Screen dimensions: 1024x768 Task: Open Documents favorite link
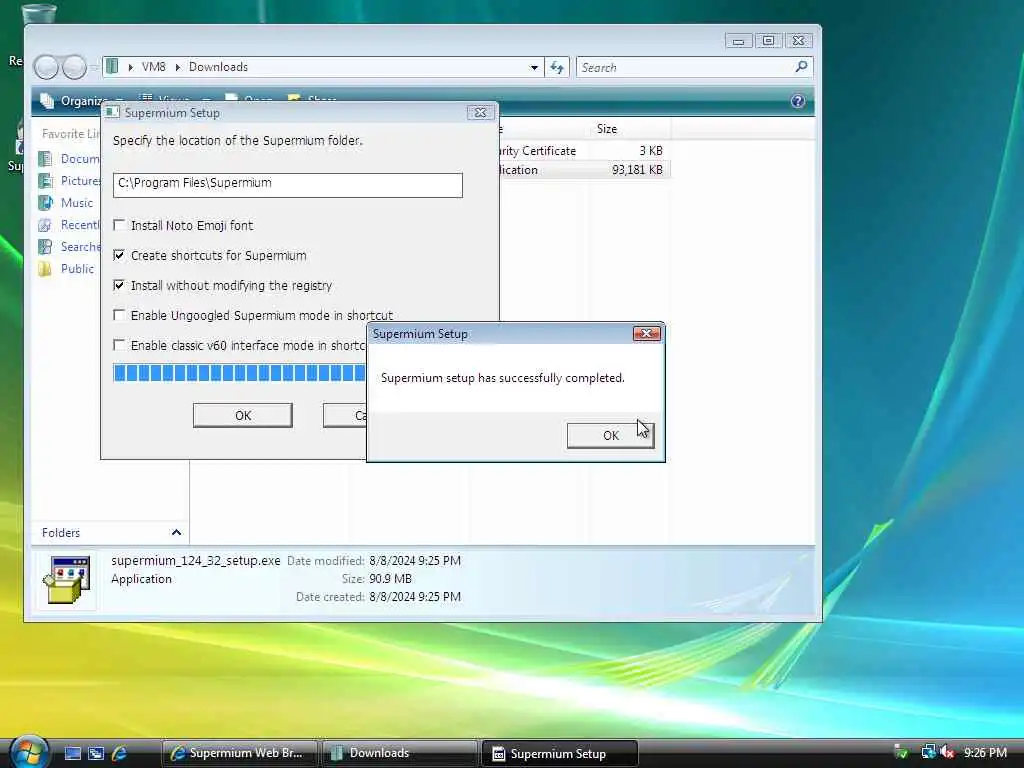(x=80, y=159)
